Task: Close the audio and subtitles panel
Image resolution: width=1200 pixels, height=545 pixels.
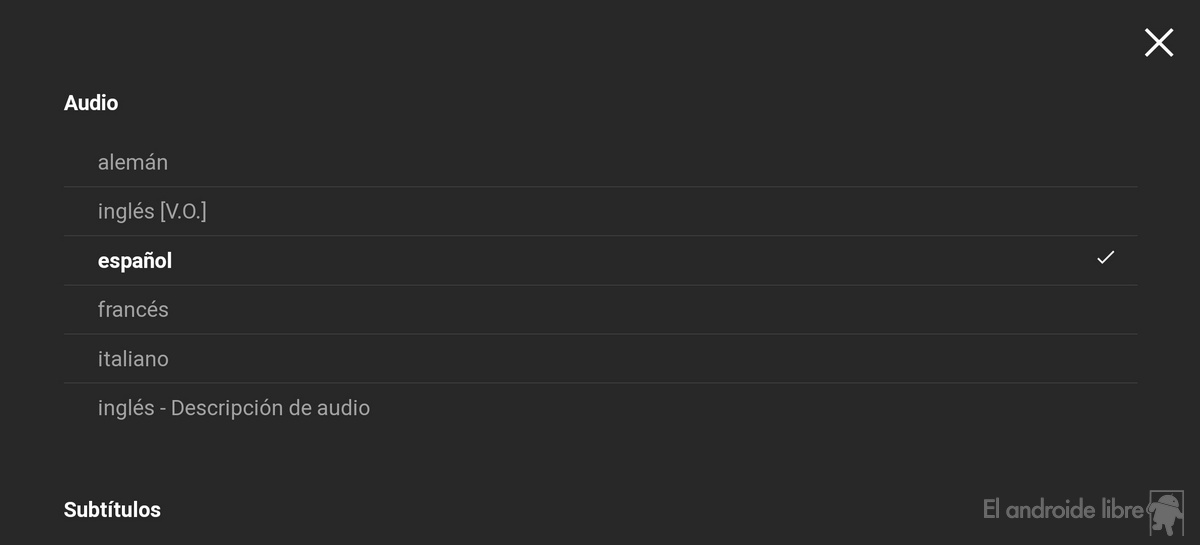Action: 1158,42
